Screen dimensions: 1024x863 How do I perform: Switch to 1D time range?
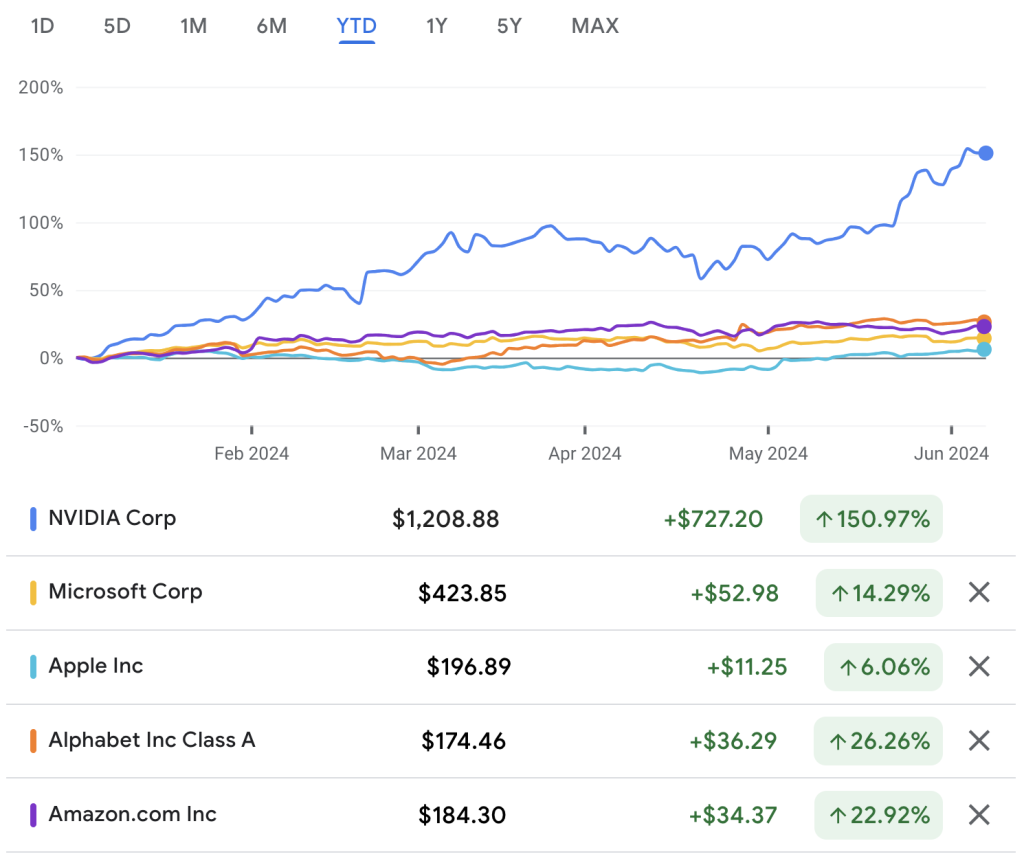(x=42, y=26)
